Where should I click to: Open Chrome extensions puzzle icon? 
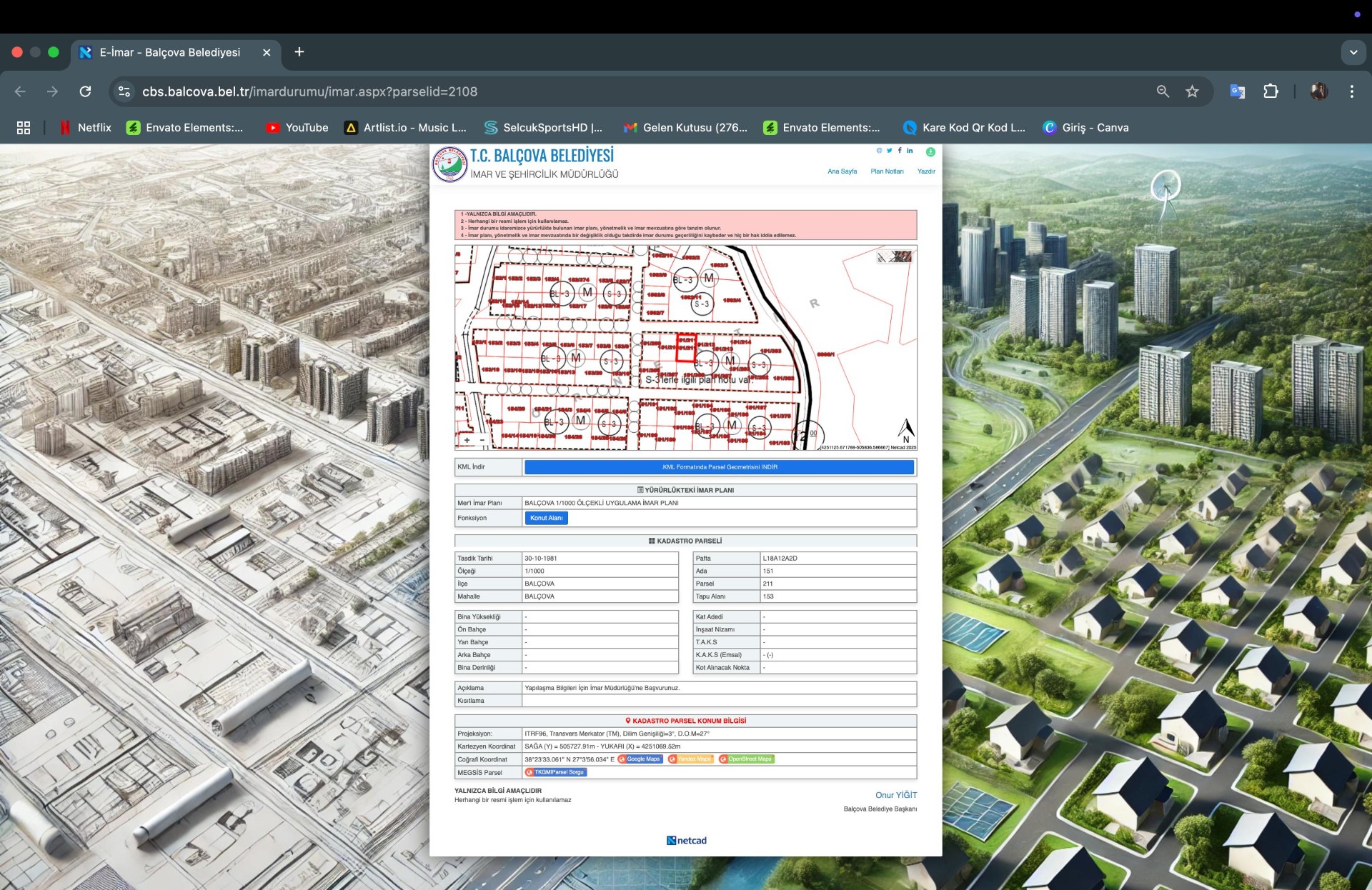click(1271, 91)
